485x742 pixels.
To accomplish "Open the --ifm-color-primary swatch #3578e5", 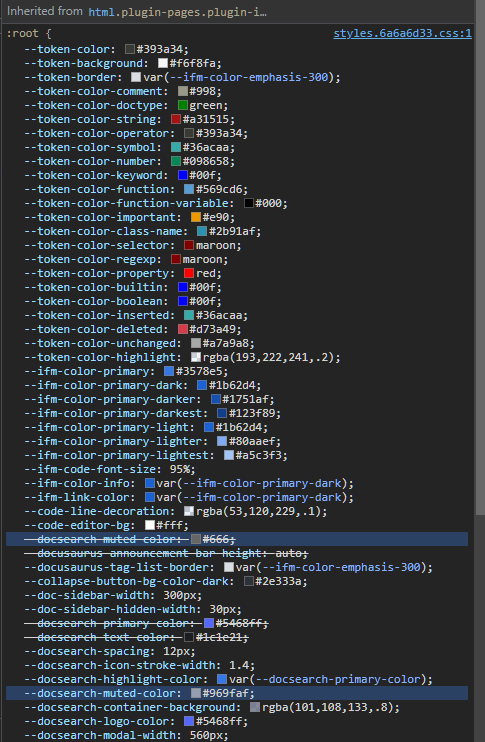I will [169, 371].
